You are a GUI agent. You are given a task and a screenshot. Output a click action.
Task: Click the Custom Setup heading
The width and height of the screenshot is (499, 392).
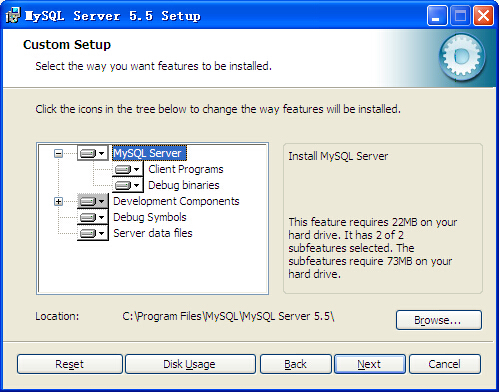[x=67, y=45]
